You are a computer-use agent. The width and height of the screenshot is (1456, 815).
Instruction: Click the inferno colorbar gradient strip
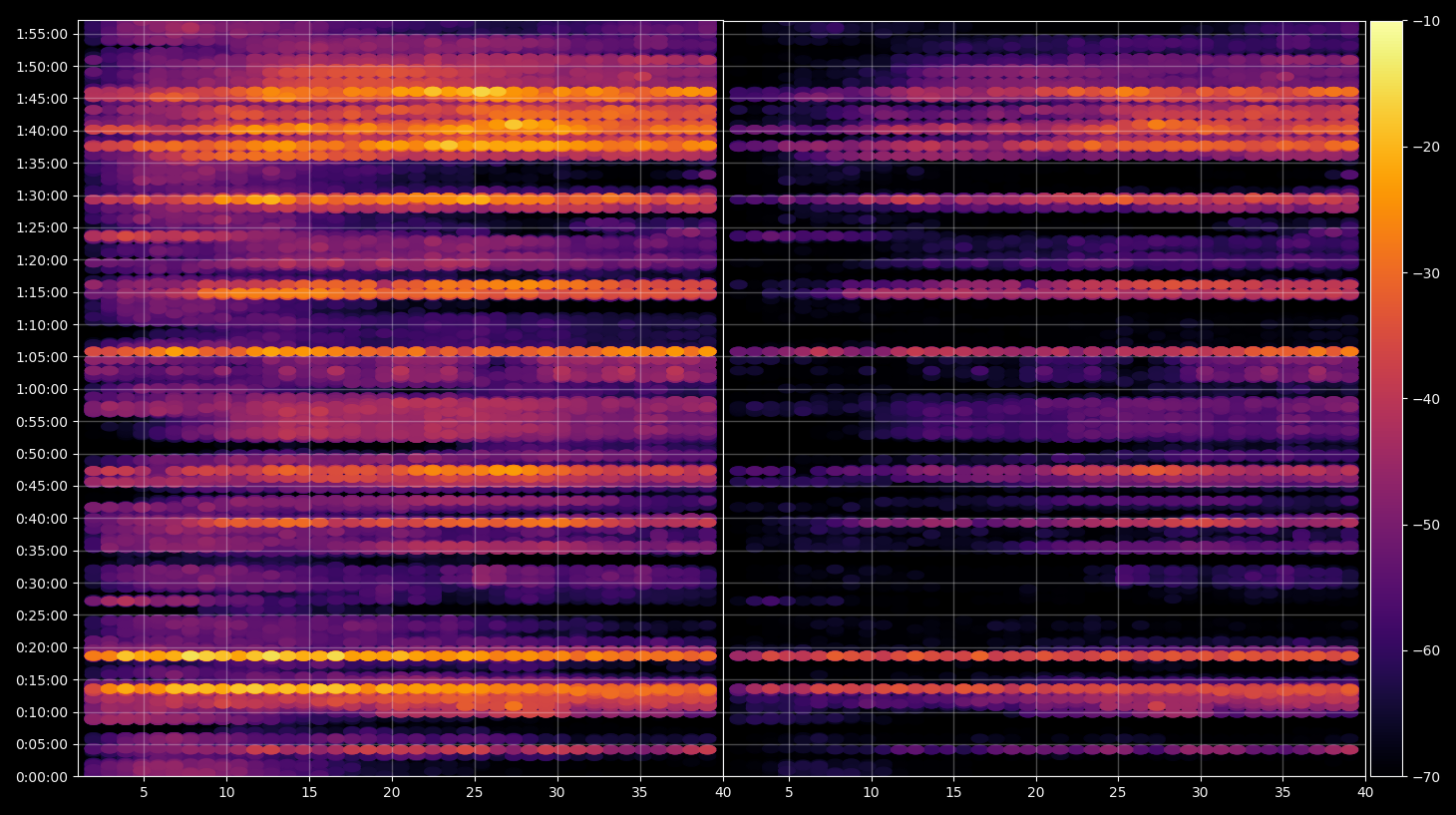(x=1386, y=398)
